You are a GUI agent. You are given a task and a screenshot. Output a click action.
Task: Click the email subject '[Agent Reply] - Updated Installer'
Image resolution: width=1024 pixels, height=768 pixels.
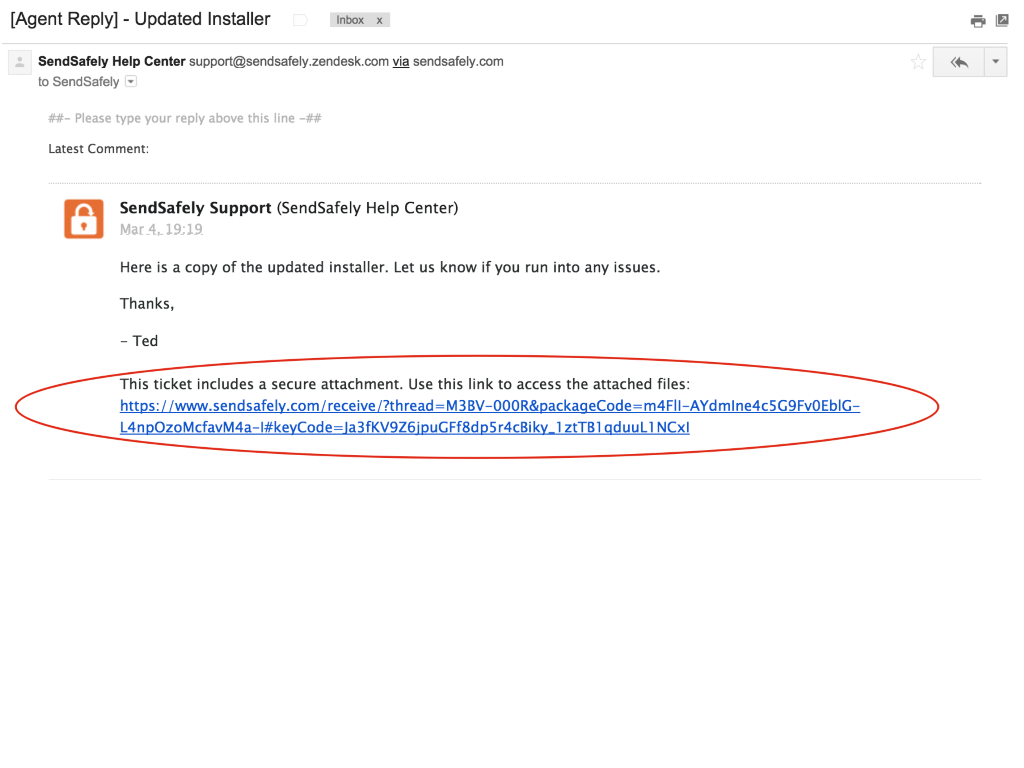pyautogui.click(x=140, y=19)
